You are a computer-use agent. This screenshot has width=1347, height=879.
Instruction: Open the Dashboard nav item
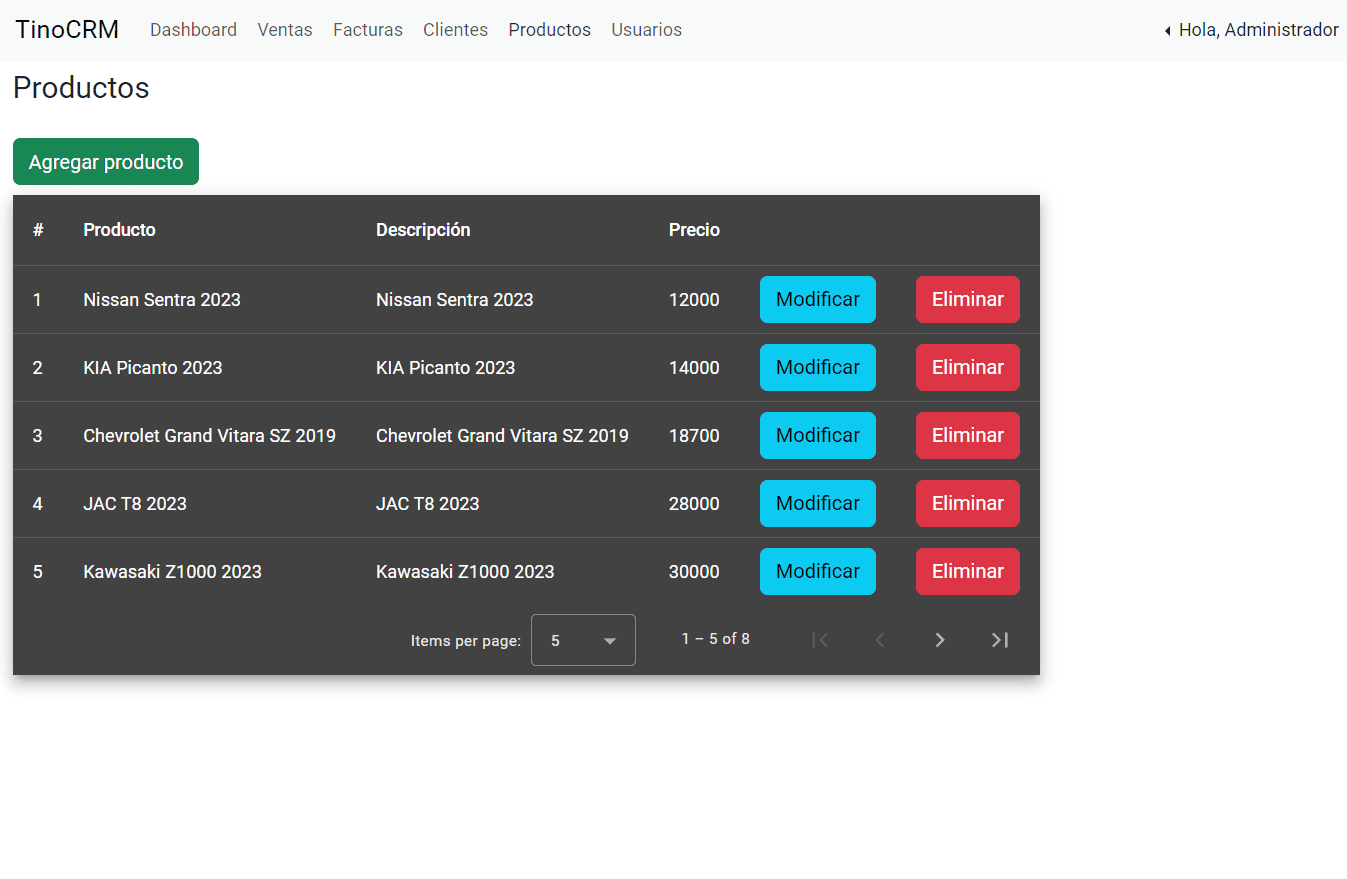[193, 30]
